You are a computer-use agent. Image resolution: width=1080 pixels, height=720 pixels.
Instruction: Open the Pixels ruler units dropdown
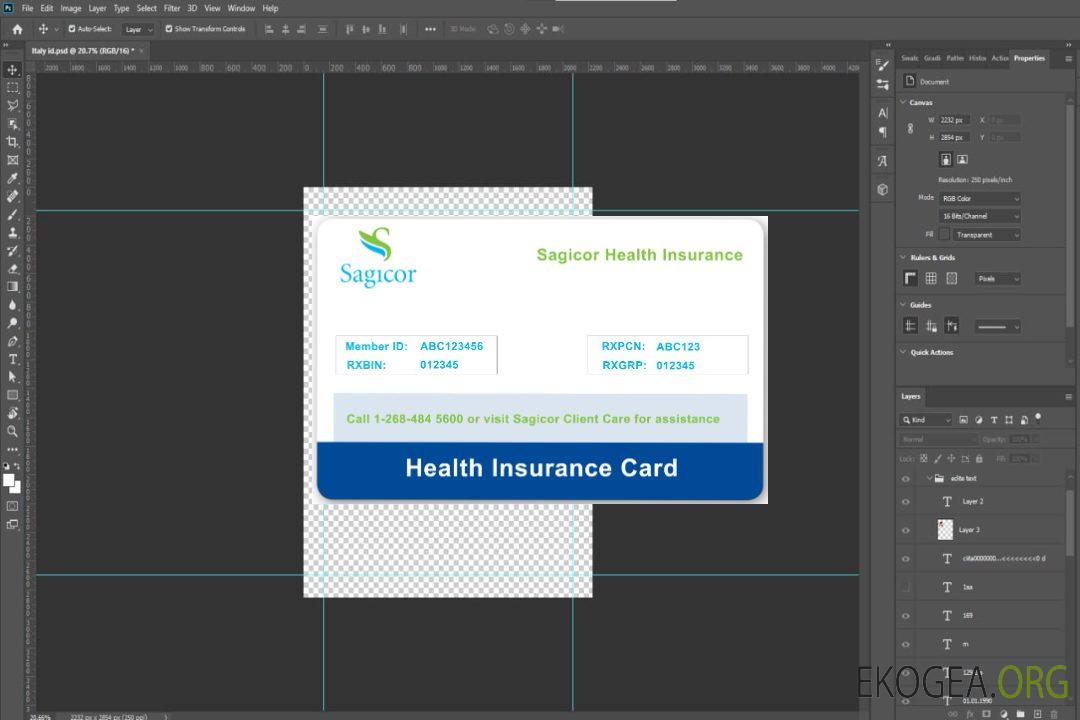click(x=997, y=278)
